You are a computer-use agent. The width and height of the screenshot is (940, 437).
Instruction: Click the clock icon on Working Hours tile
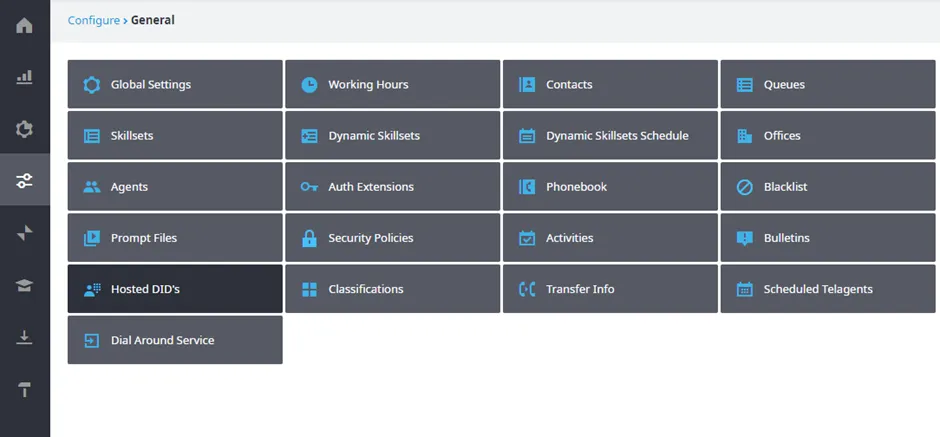tap(309, 85)
